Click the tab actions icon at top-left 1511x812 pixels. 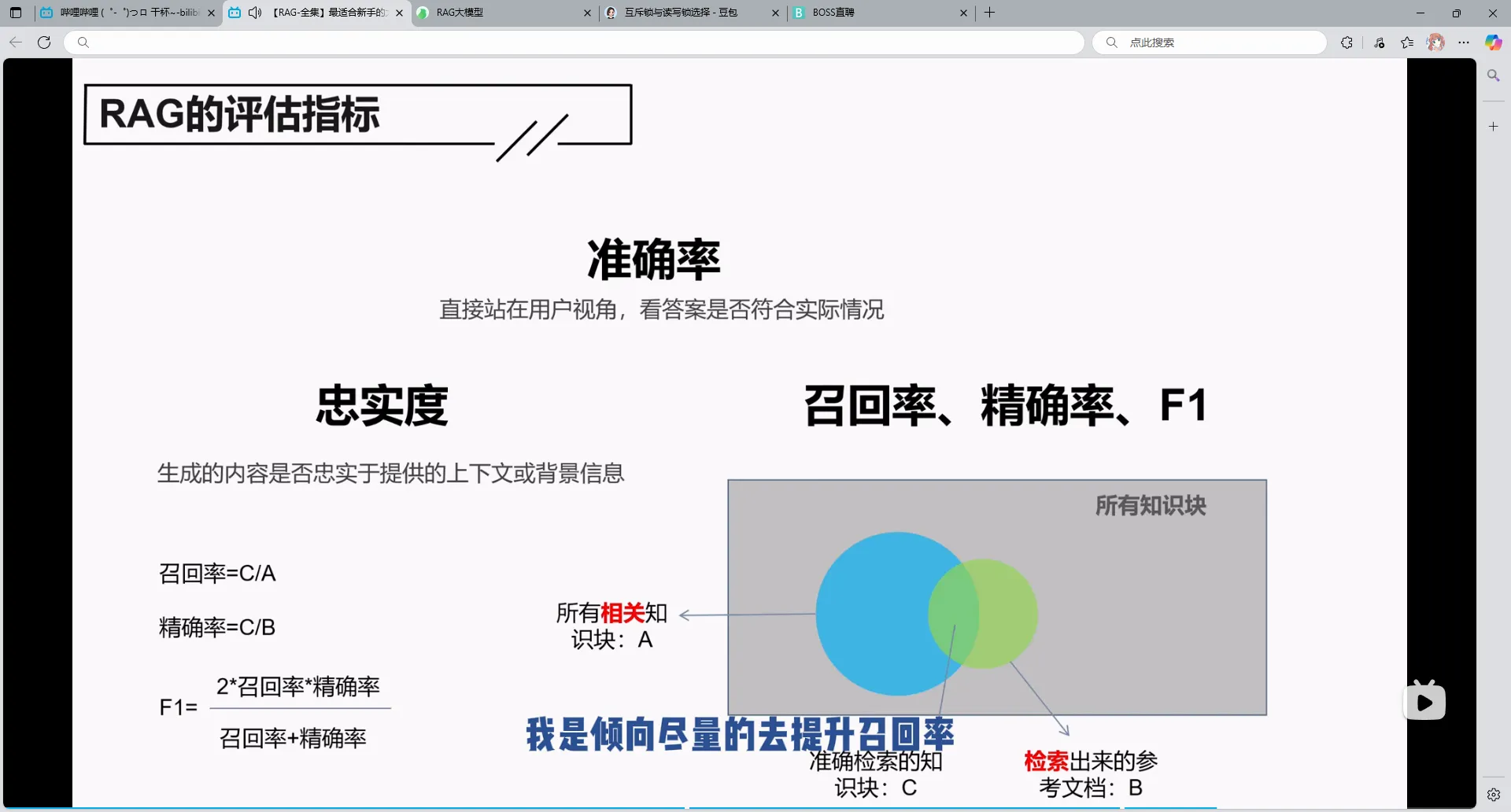(16, 13)
